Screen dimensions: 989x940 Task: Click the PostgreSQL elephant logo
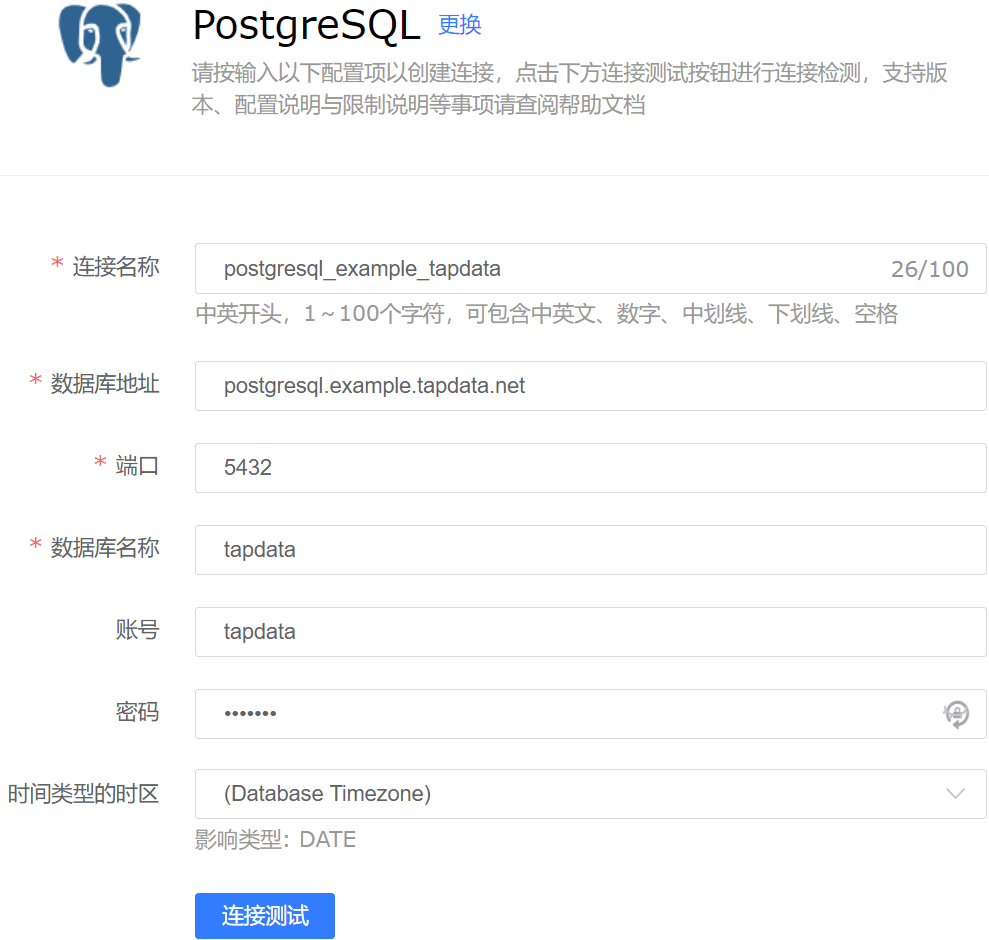(x=99, y=45)
